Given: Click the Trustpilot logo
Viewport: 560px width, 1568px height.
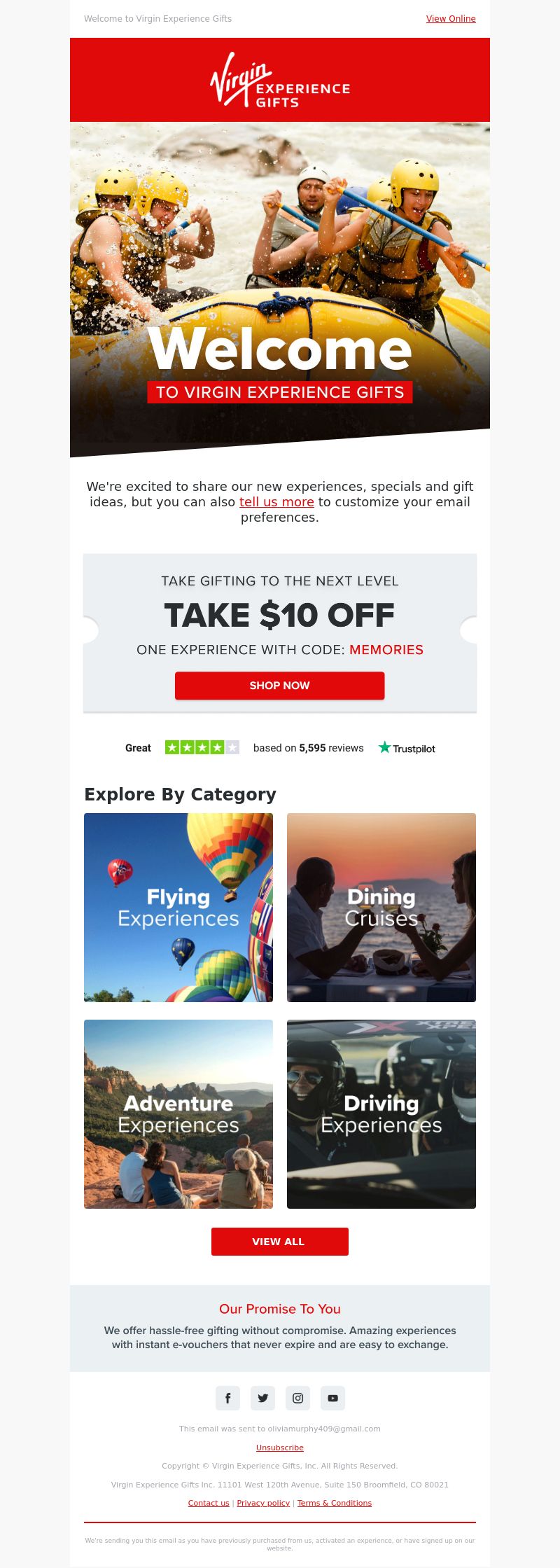Looking at the screenshot, I should (x=407, y=748).
